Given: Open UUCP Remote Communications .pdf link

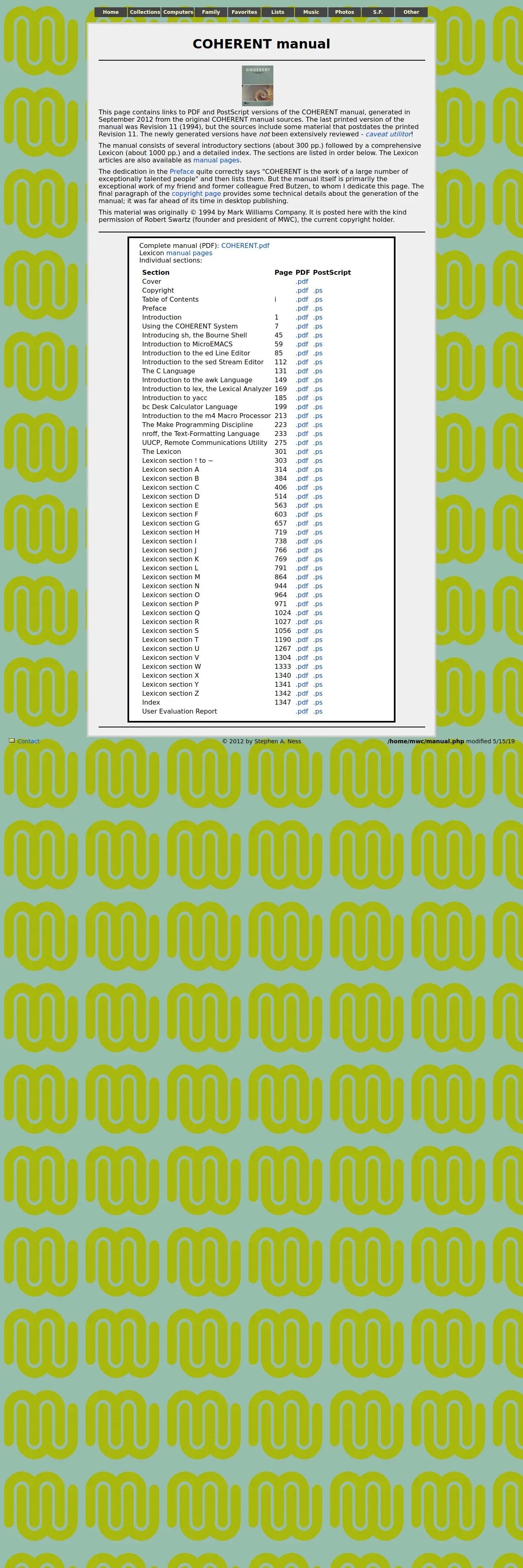Looking at the screenshot, I should [x=302, y=443].
